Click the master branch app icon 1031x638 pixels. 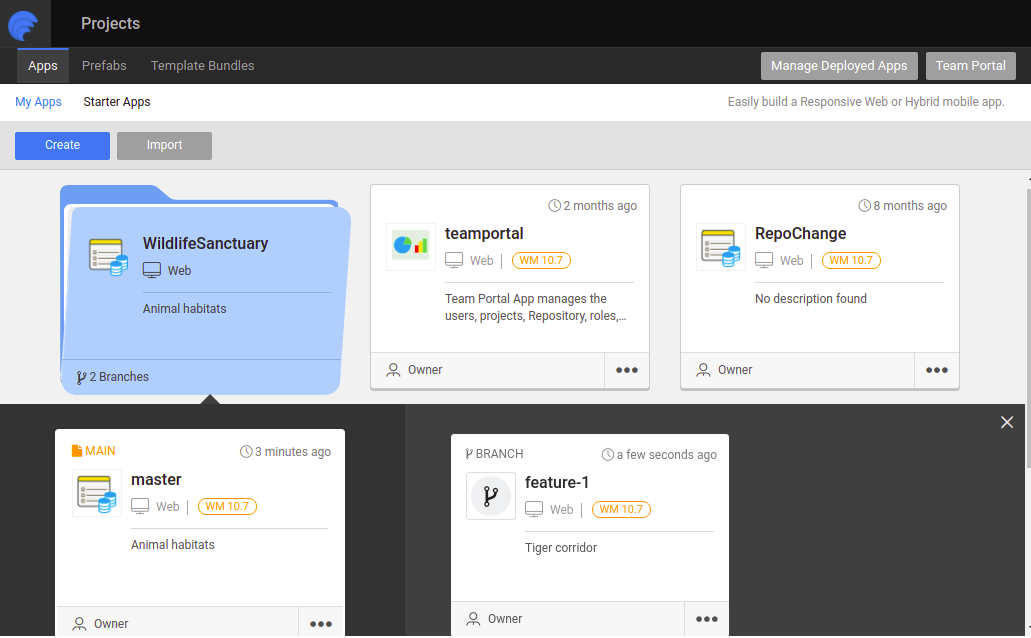coord(97,493)
